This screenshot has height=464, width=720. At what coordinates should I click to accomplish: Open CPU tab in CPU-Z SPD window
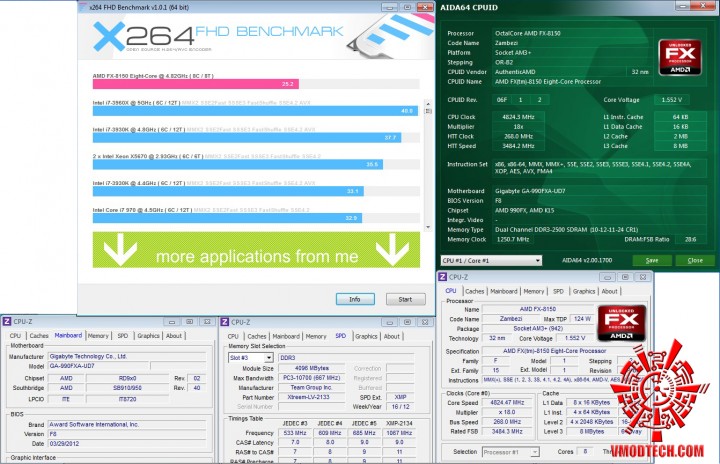[233, 336]
